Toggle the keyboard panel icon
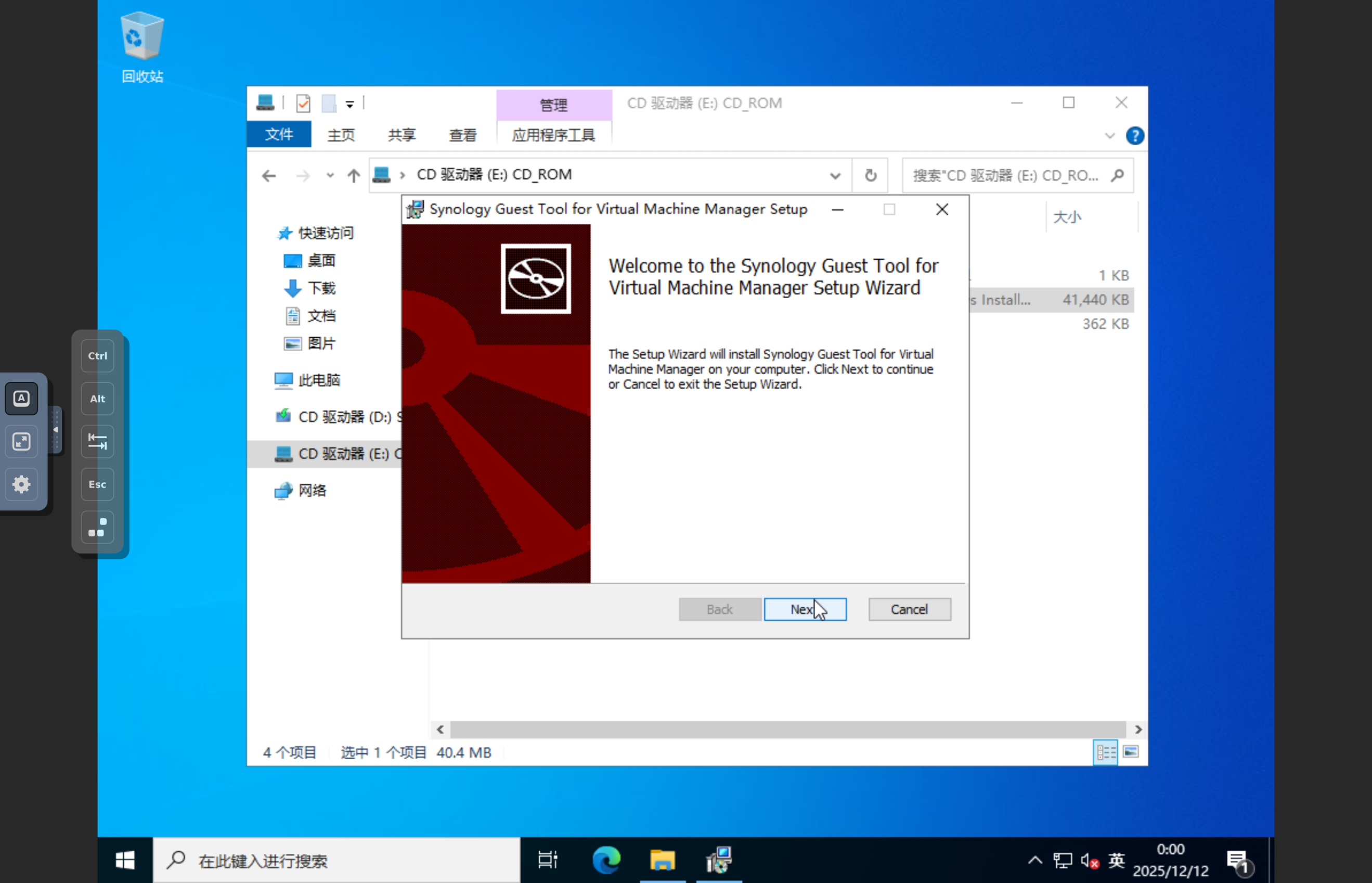Image resolution: width=1372 pixels, height=883 pixels. [21, 399]
